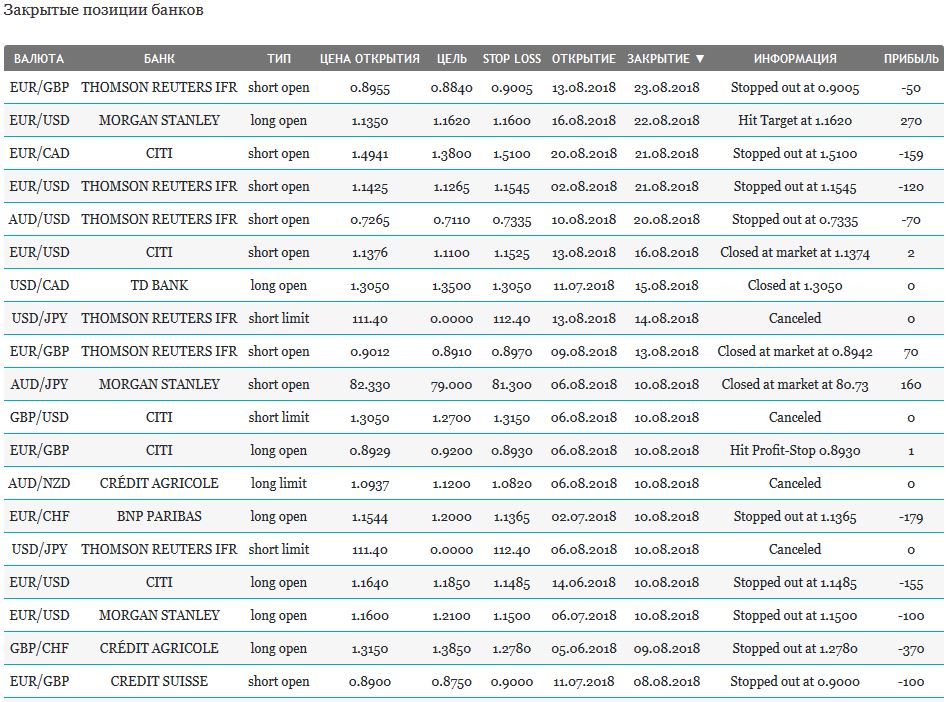Screen dimensions: 947x702
Task: Select the BNP PARIBAS bank entry
Action: click(159, 516)
